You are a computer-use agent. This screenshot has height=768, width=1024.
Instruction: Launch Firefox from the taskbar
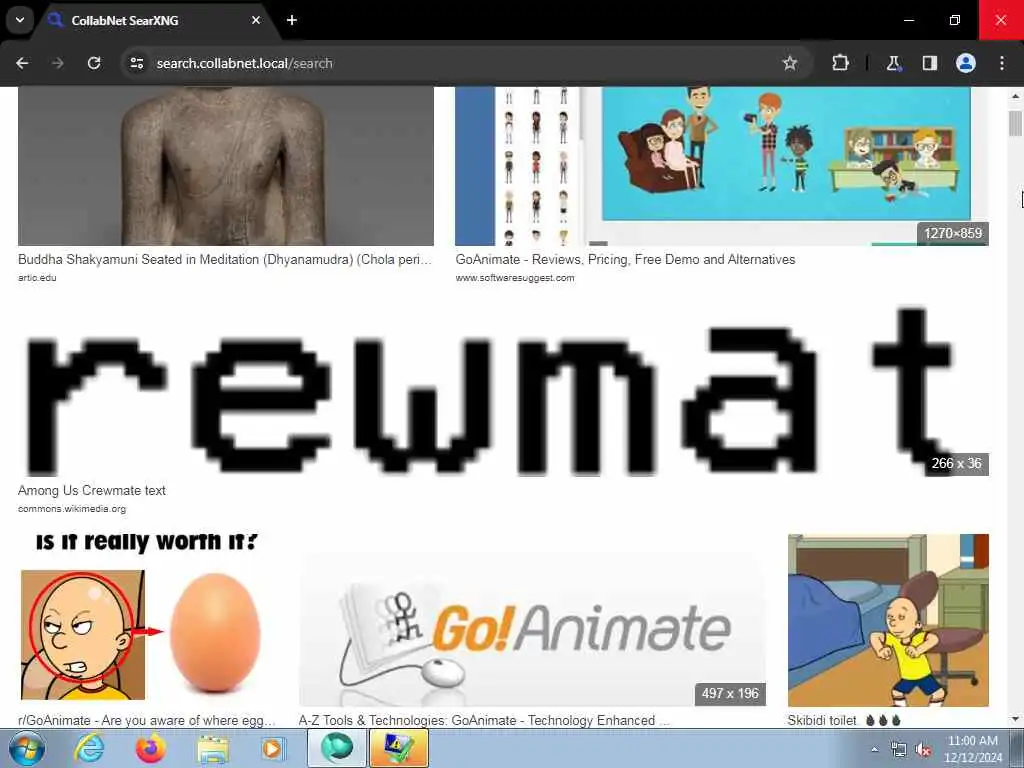(150, 748)
